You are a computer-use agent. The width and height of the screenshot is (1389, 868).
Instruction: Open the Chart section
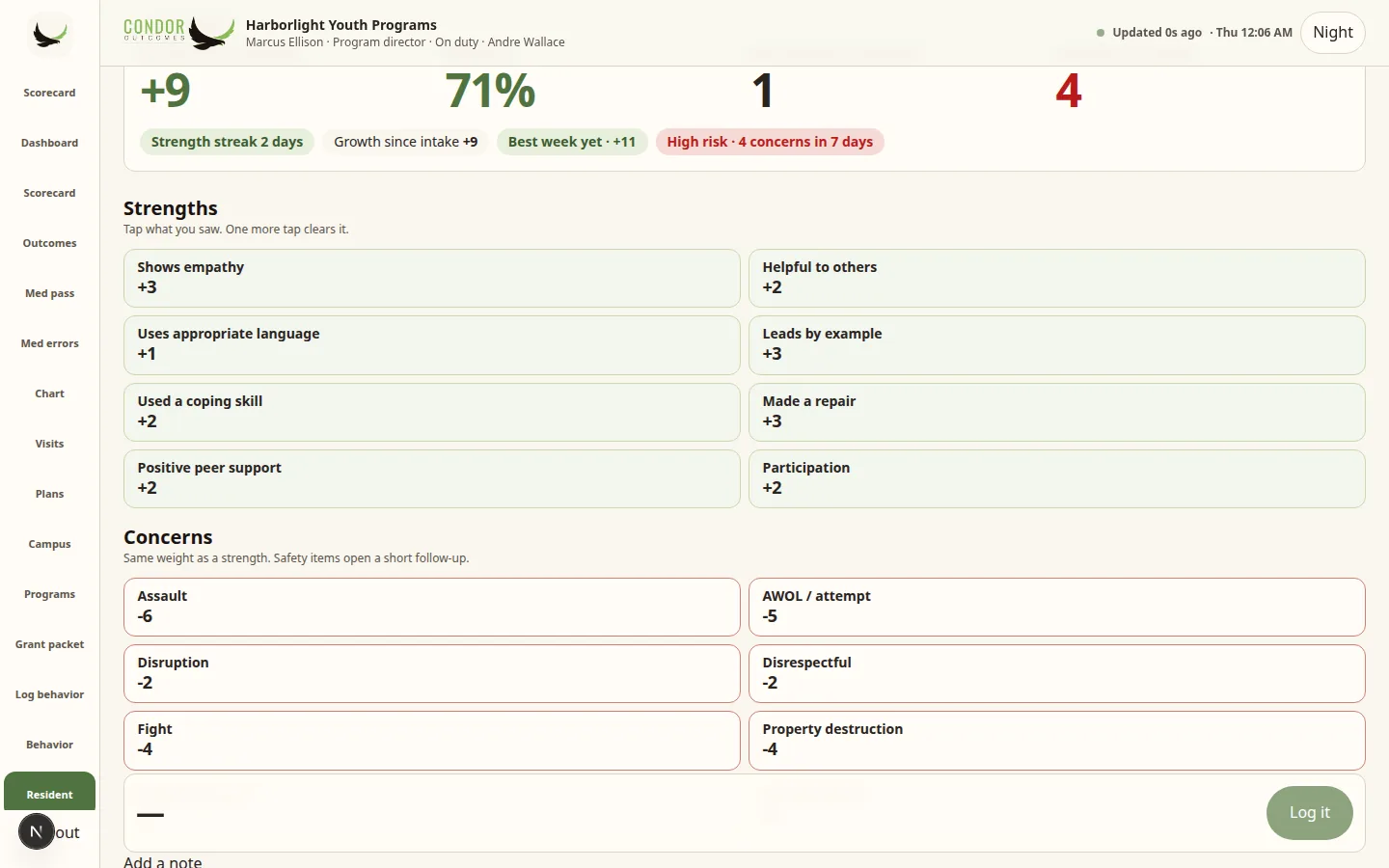49,393
